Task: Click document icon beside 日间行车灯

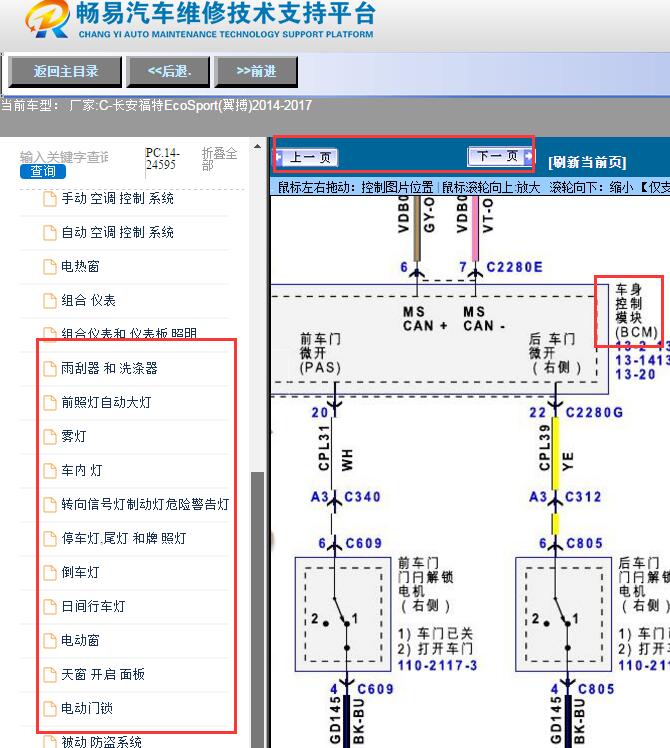Action: click(50, 607)
